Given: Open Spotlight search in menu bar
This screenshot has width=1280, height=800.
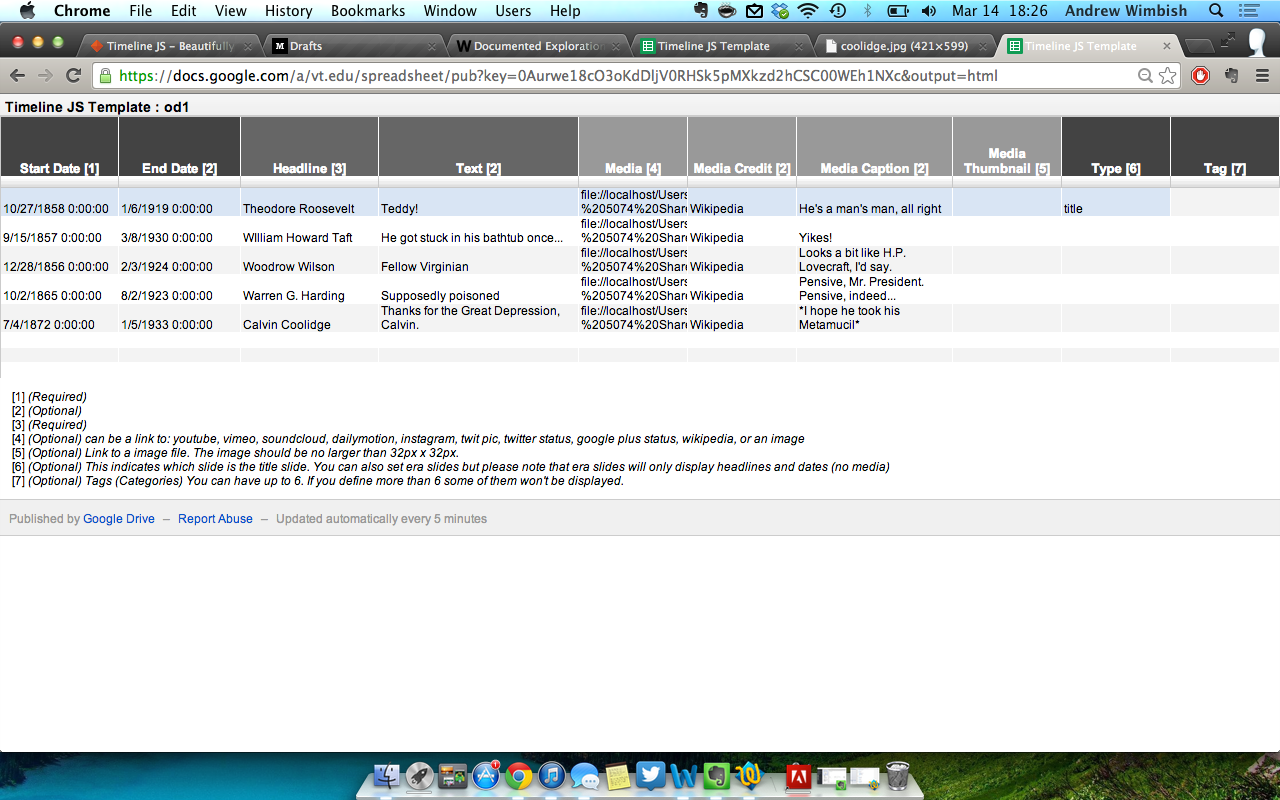Looking at the screenshot, I should 1216,11.
